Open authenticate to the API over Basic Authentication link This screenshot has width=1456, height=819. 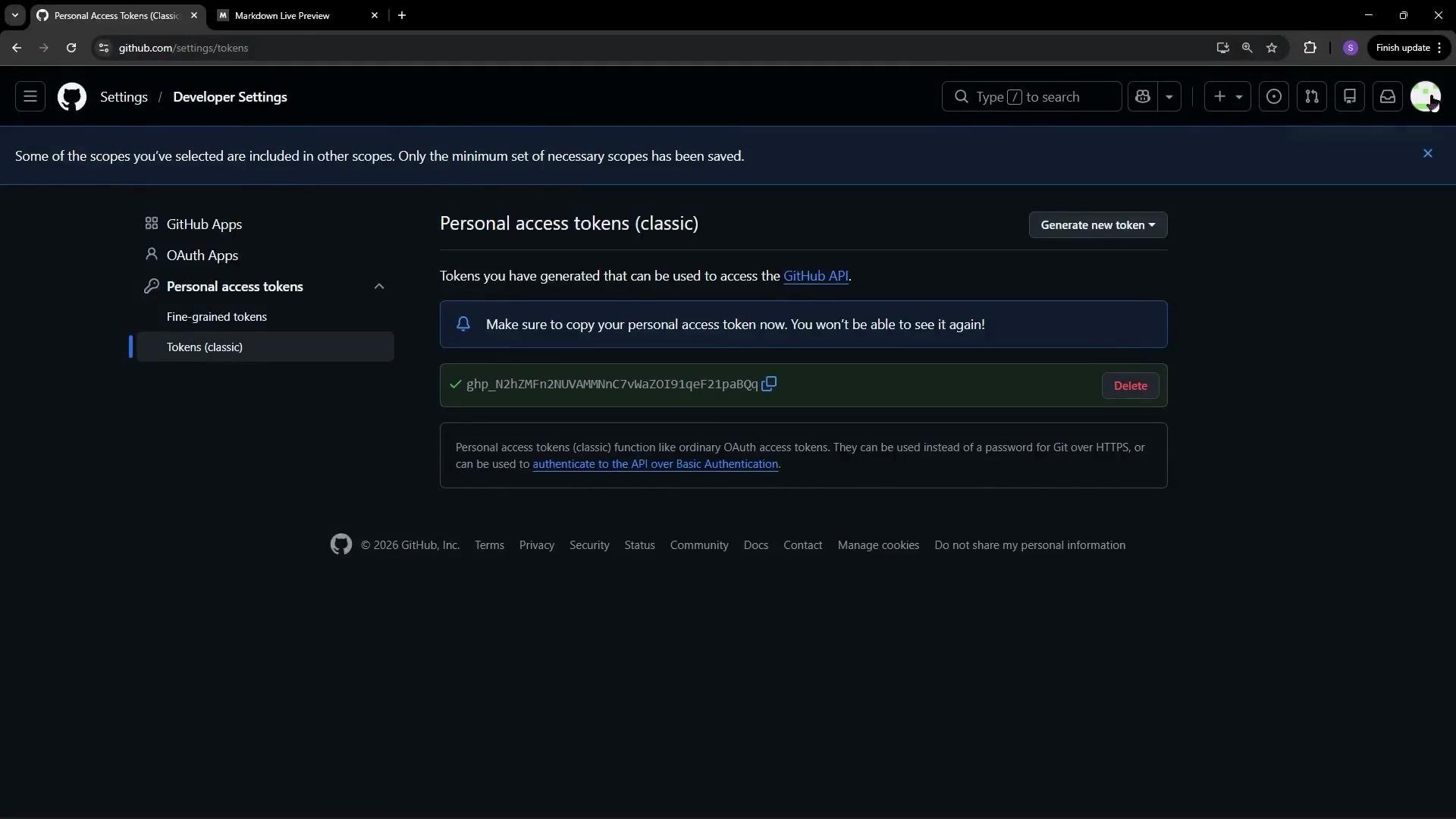[655, 463]
